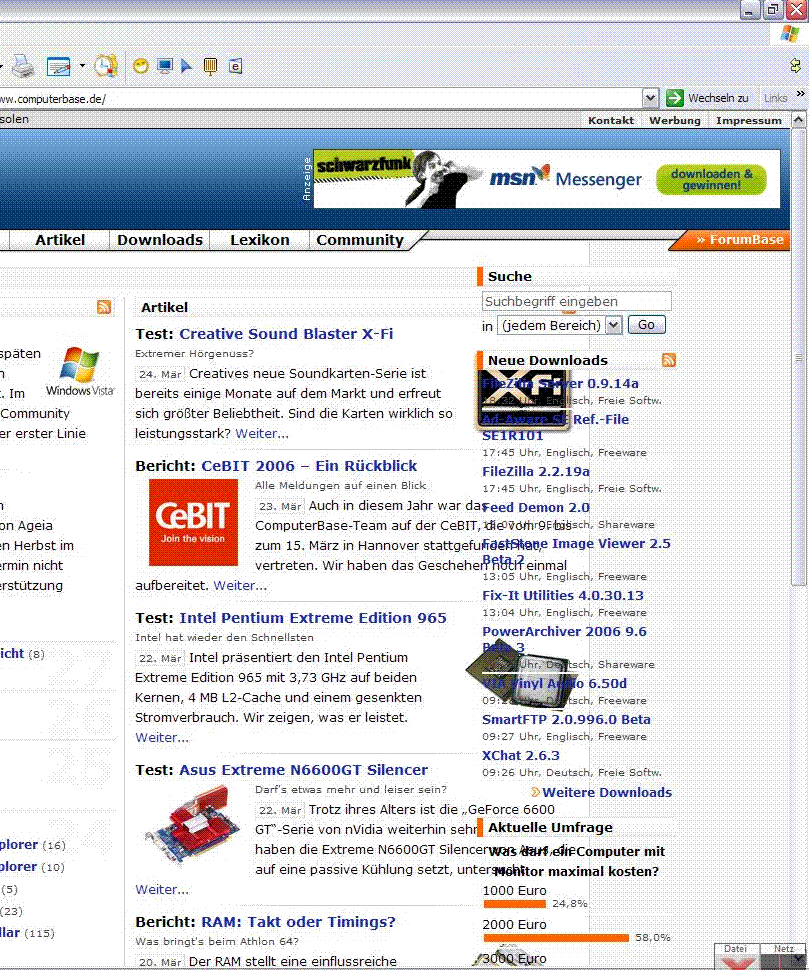Open the Creative Sound Blaster X-Fi article
This screenshot has width=809, height=970.
coord(286,334)
